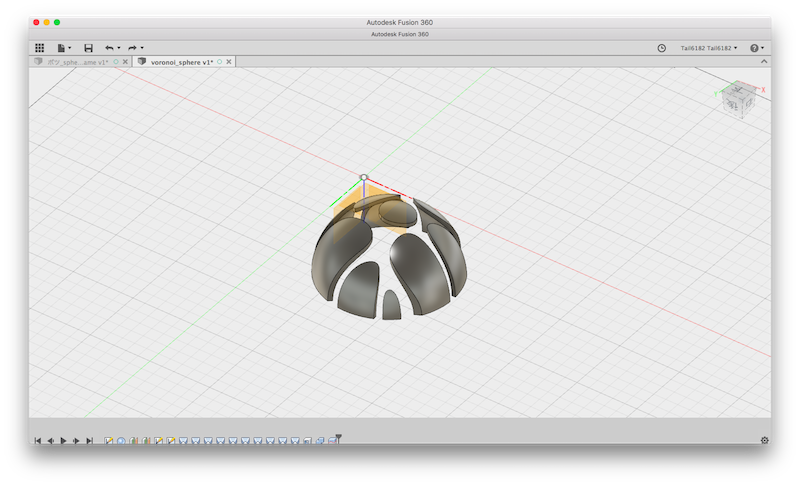This screenshot has height=485, width=800.
Task: Redo the last action
Action: pos(132,48)
